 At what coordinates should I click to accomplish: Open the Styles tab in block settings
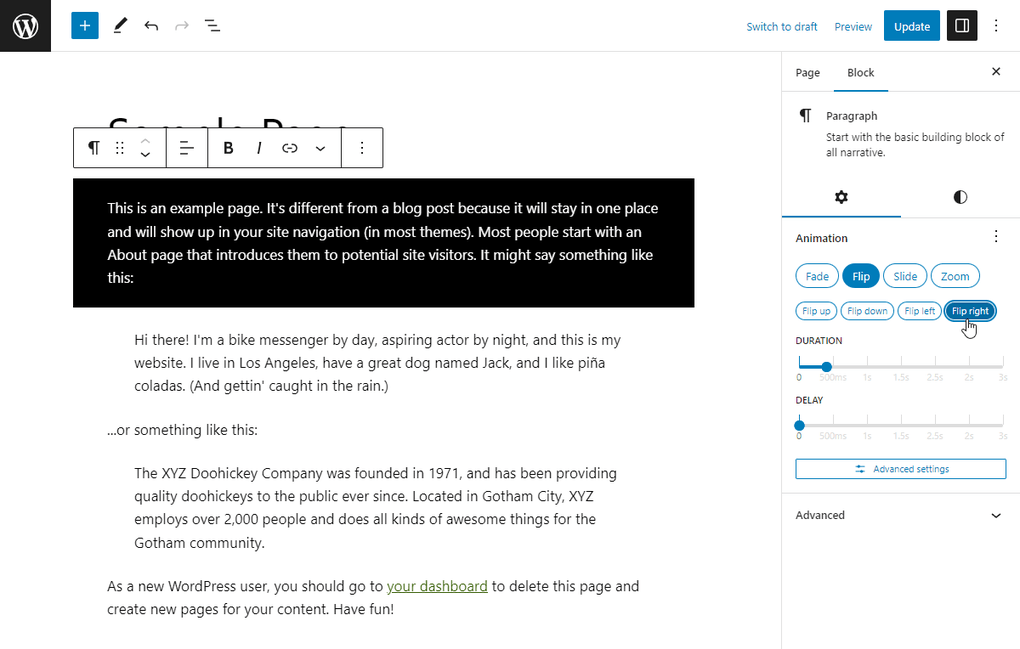tap(959, 197)
